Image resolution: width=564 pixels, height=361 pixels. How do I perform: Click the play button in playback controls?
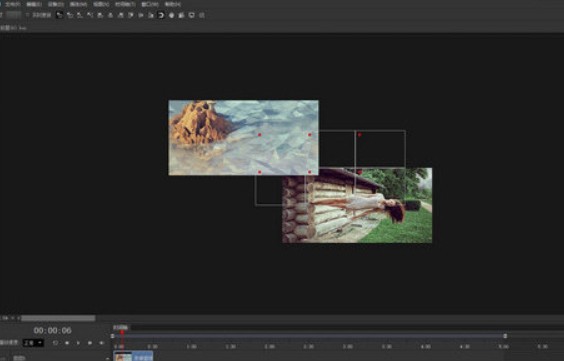point(78,343)
